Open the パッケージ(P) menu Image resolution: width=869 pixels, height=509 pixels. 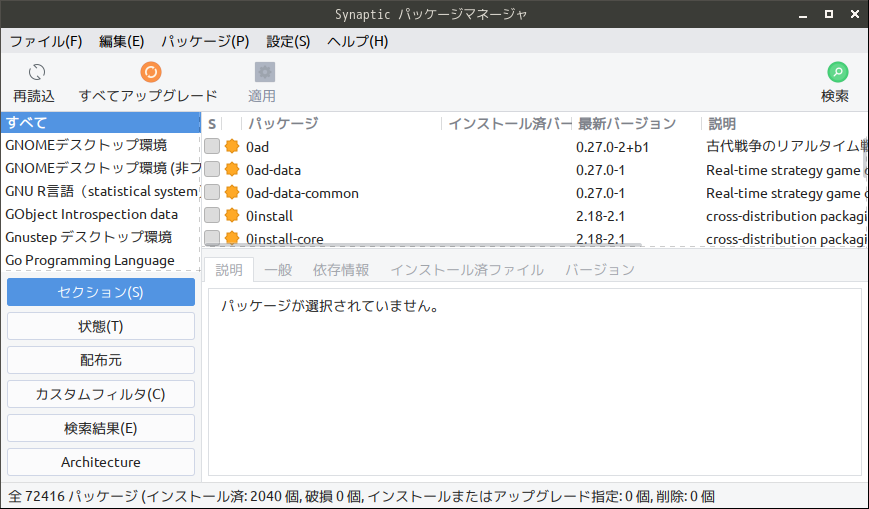[x=205, y=42]
